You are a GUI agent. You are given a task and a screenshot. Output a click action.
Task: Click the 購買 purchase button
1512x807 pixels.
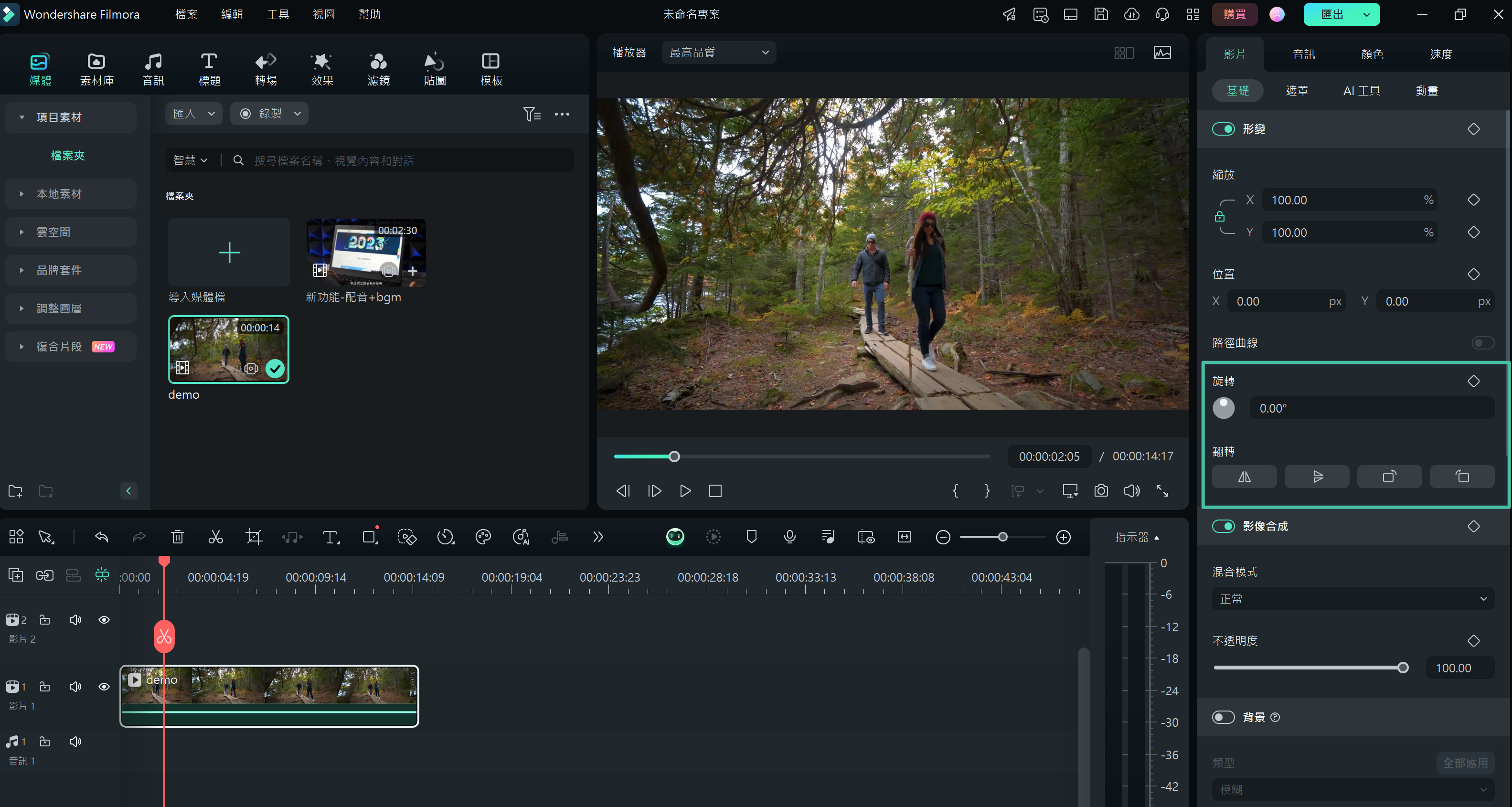(x=1235, y=15)
